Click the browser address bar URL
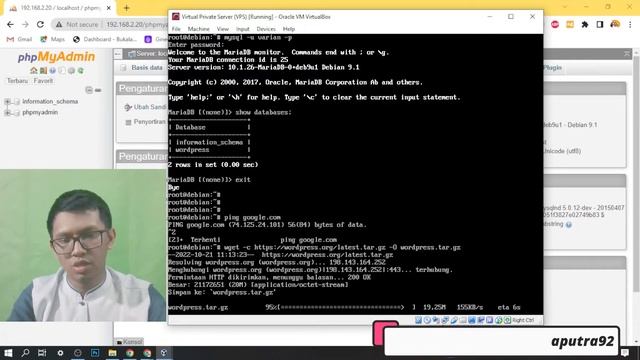640x360 pixels. pos(136,24)
